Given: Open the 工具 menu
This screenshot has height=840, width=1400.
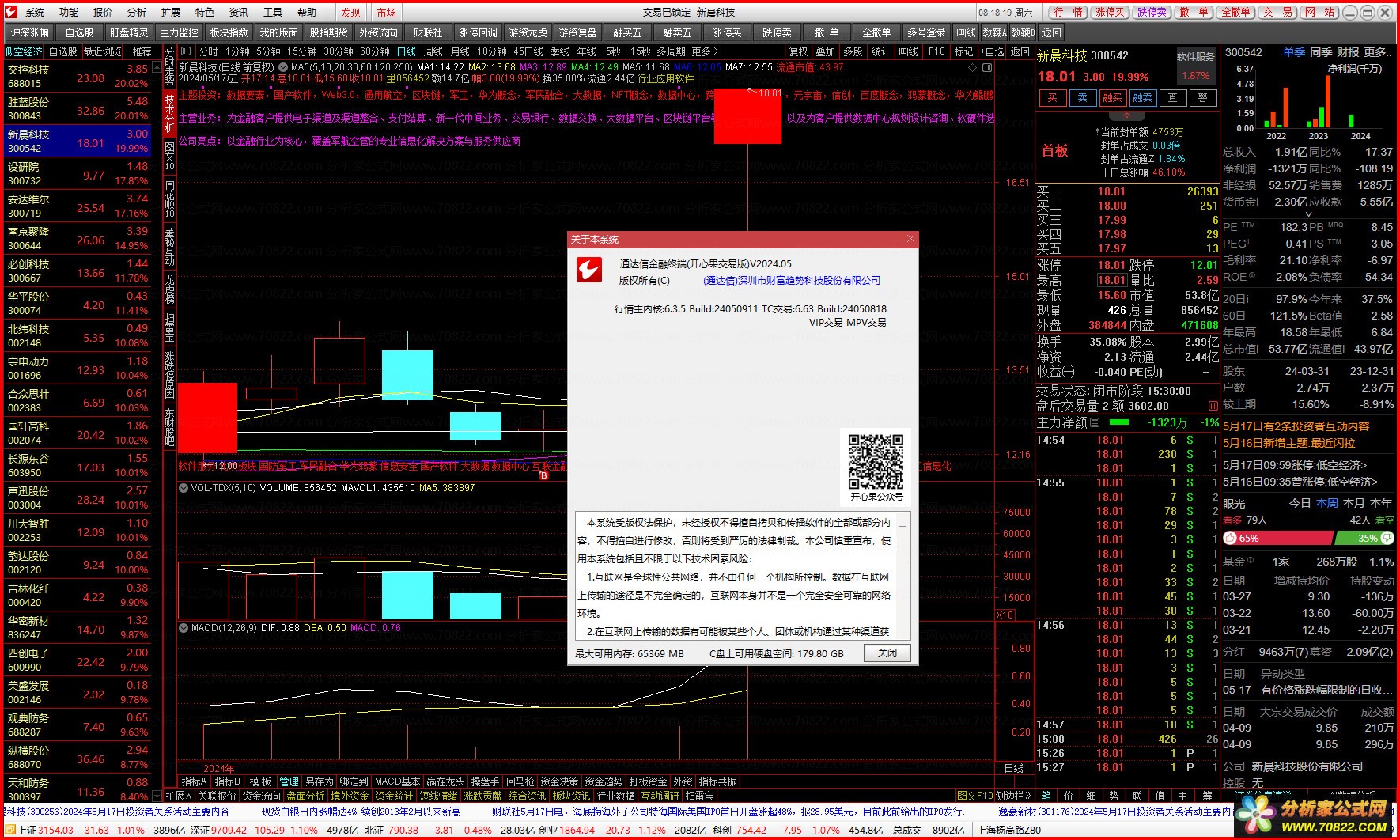Looking at the screenshot, I should (x=273, y=13).
